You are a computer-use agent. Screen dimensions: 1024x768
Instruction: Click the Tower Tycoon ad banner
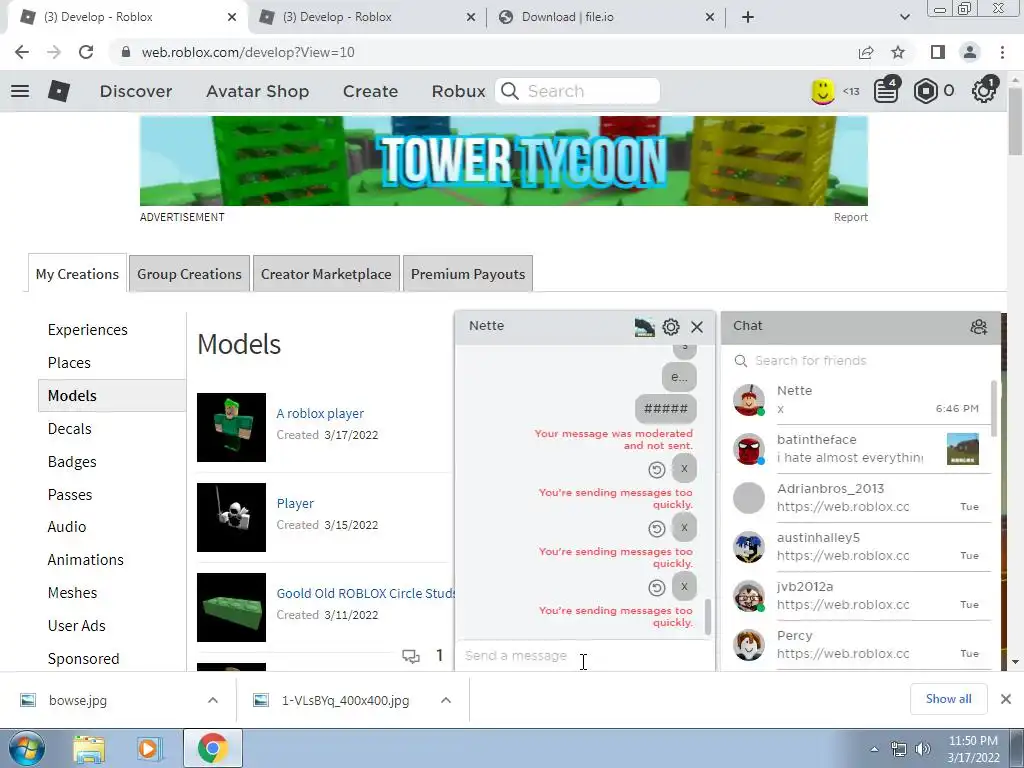(x=504, y=161)
